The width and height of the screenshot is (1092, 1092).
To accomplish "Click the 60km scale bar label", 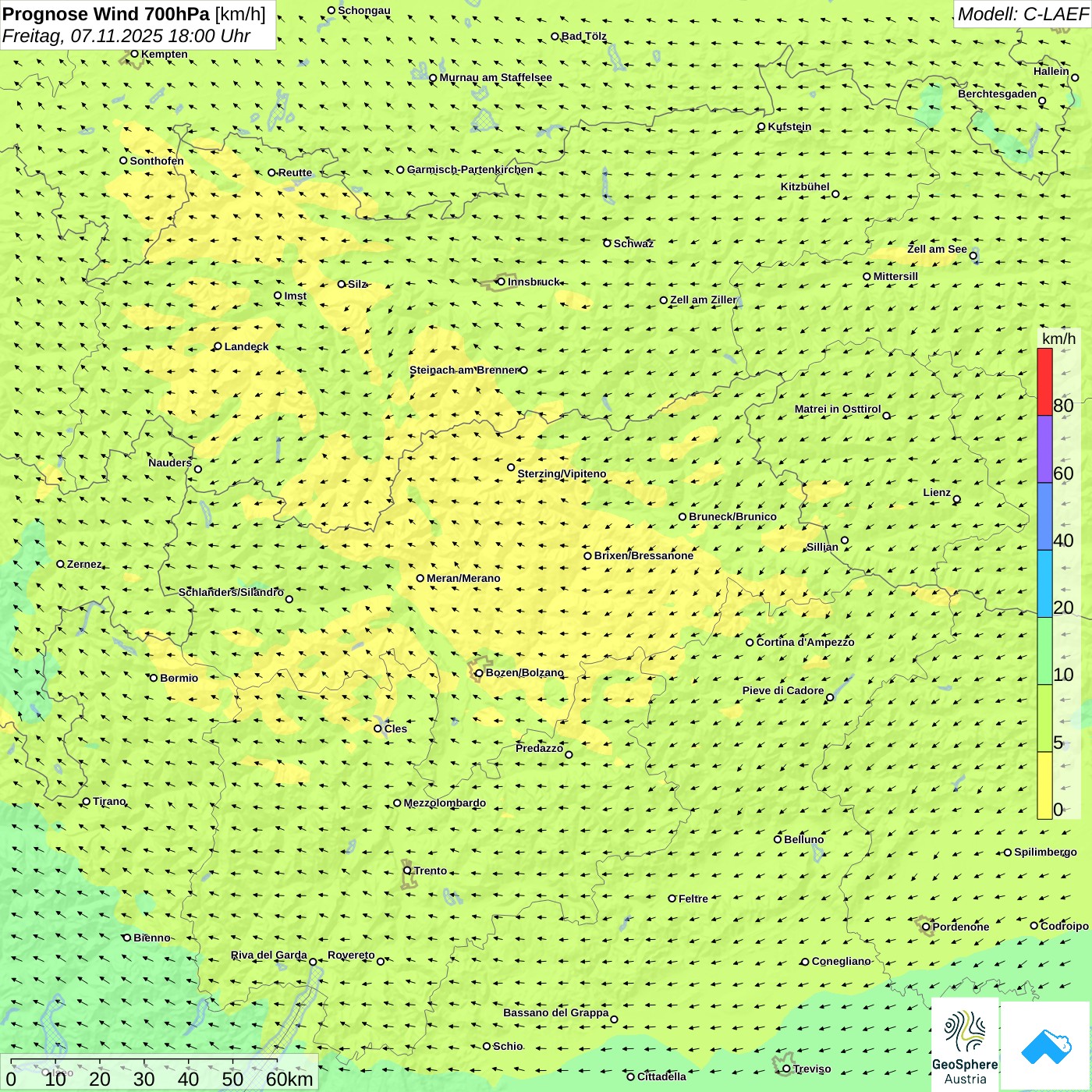I will [289, 1079].
